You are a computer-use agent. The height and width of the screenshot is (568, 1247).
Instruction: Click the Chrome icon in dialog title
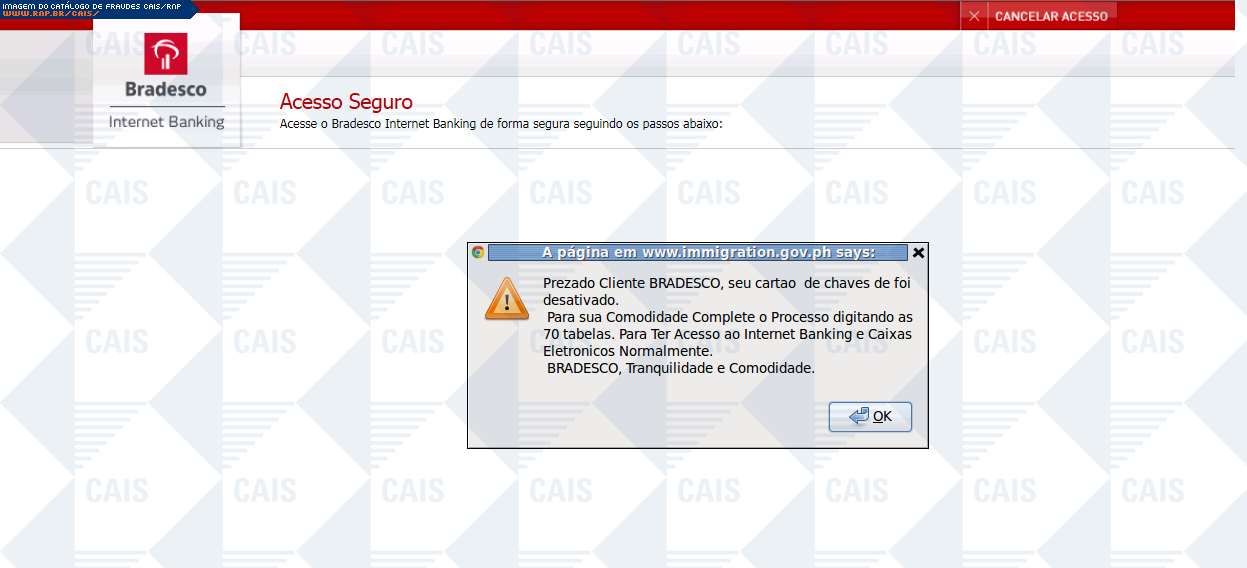(478, 252)
